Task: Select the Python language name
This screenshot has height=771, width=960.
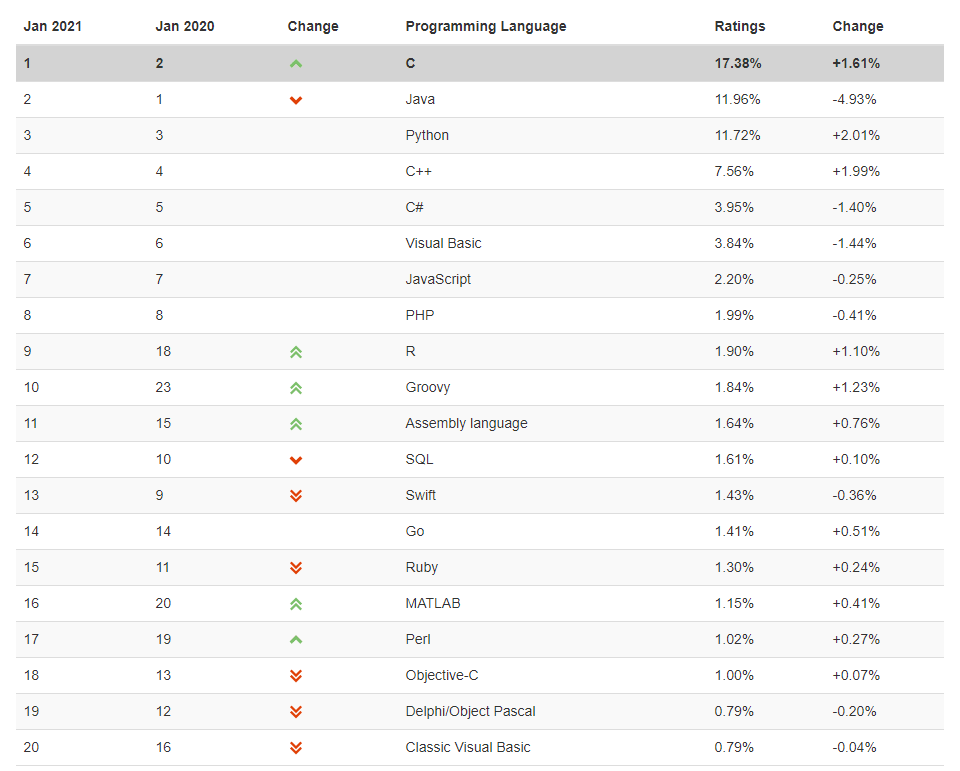Action: [427, 135]
